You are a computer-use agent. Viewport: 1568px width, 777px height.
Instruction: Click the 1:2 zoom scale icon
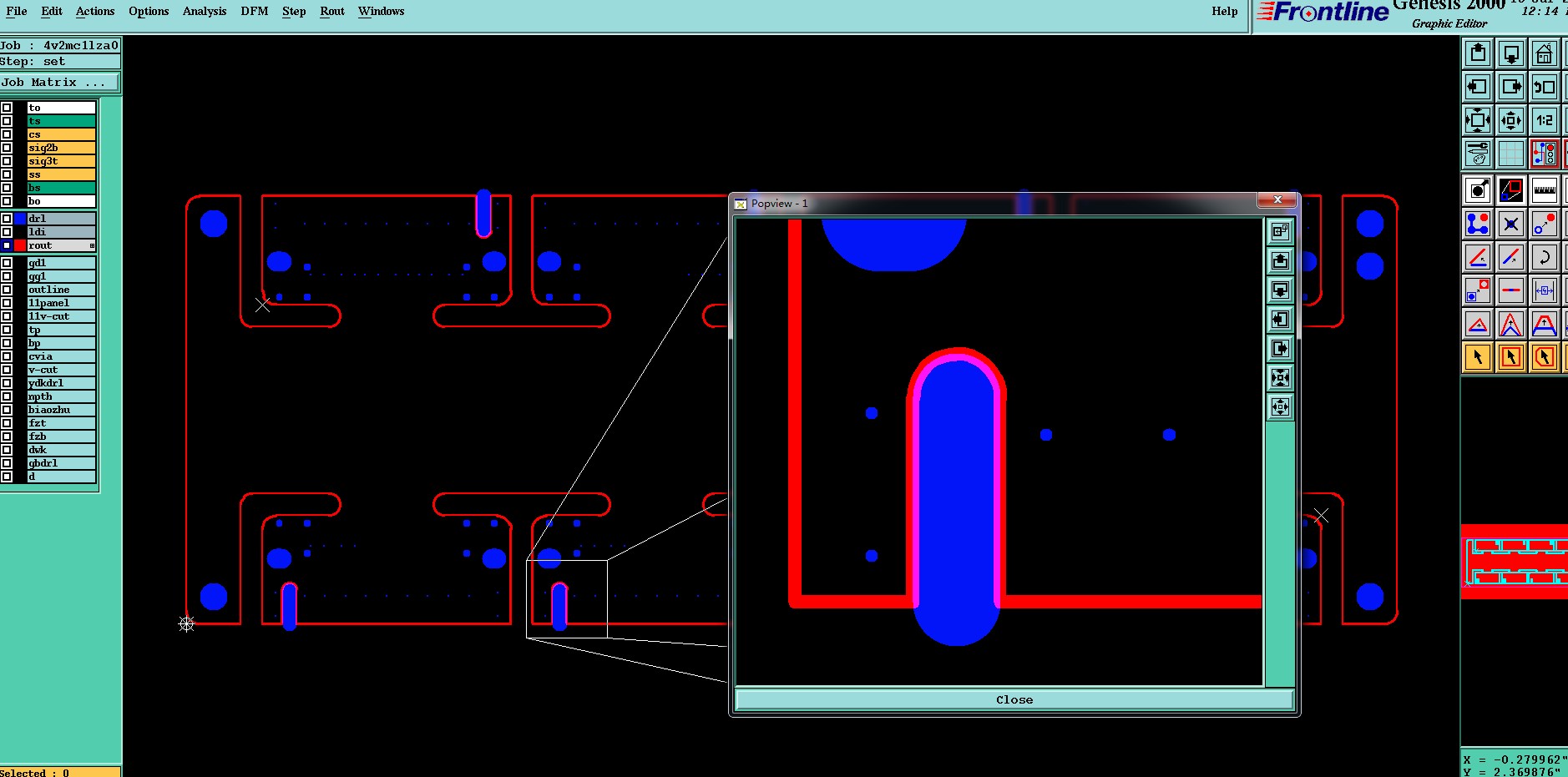tap(1545, 120)
